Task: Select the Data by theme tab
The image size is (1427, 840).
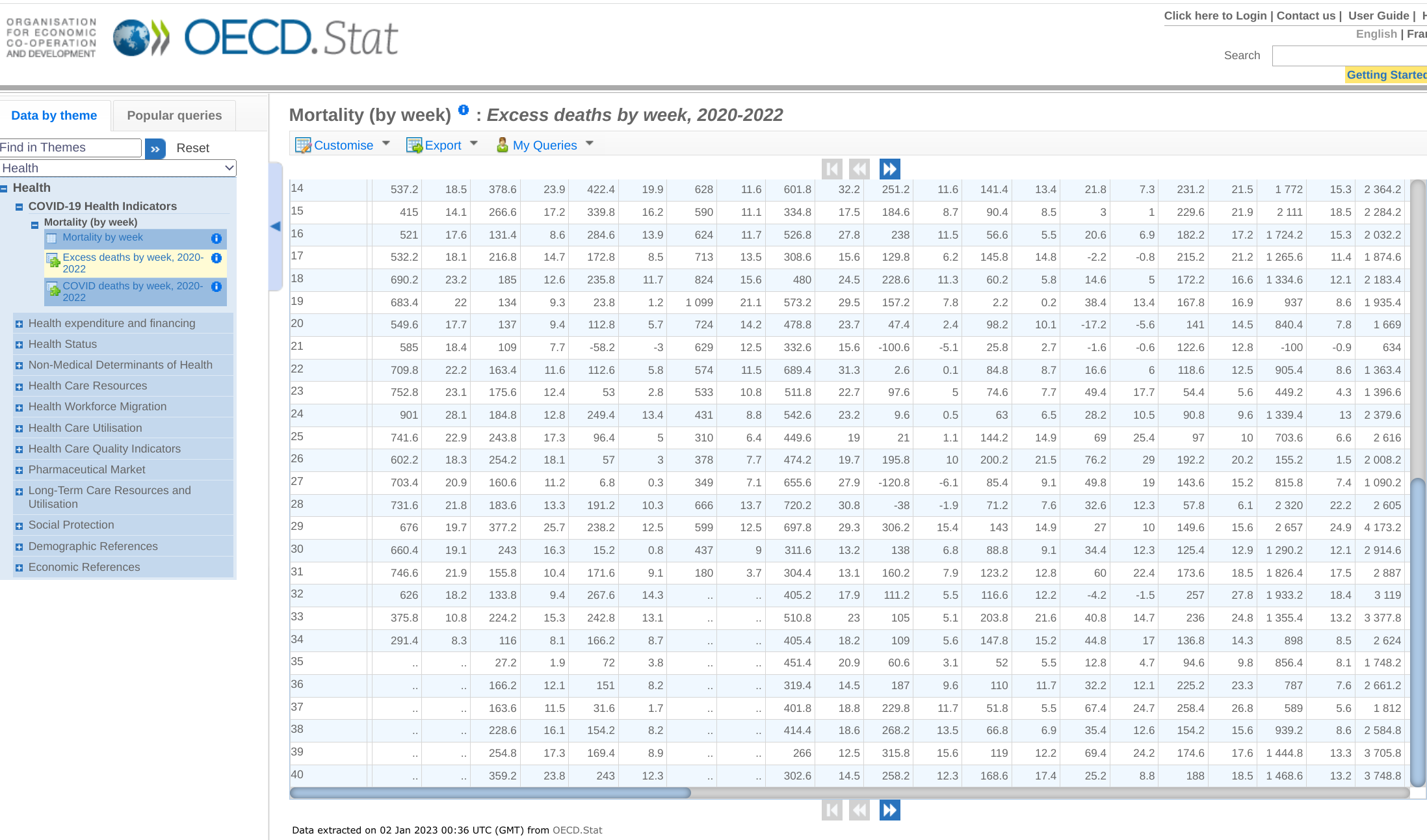Action: [54, 116]
